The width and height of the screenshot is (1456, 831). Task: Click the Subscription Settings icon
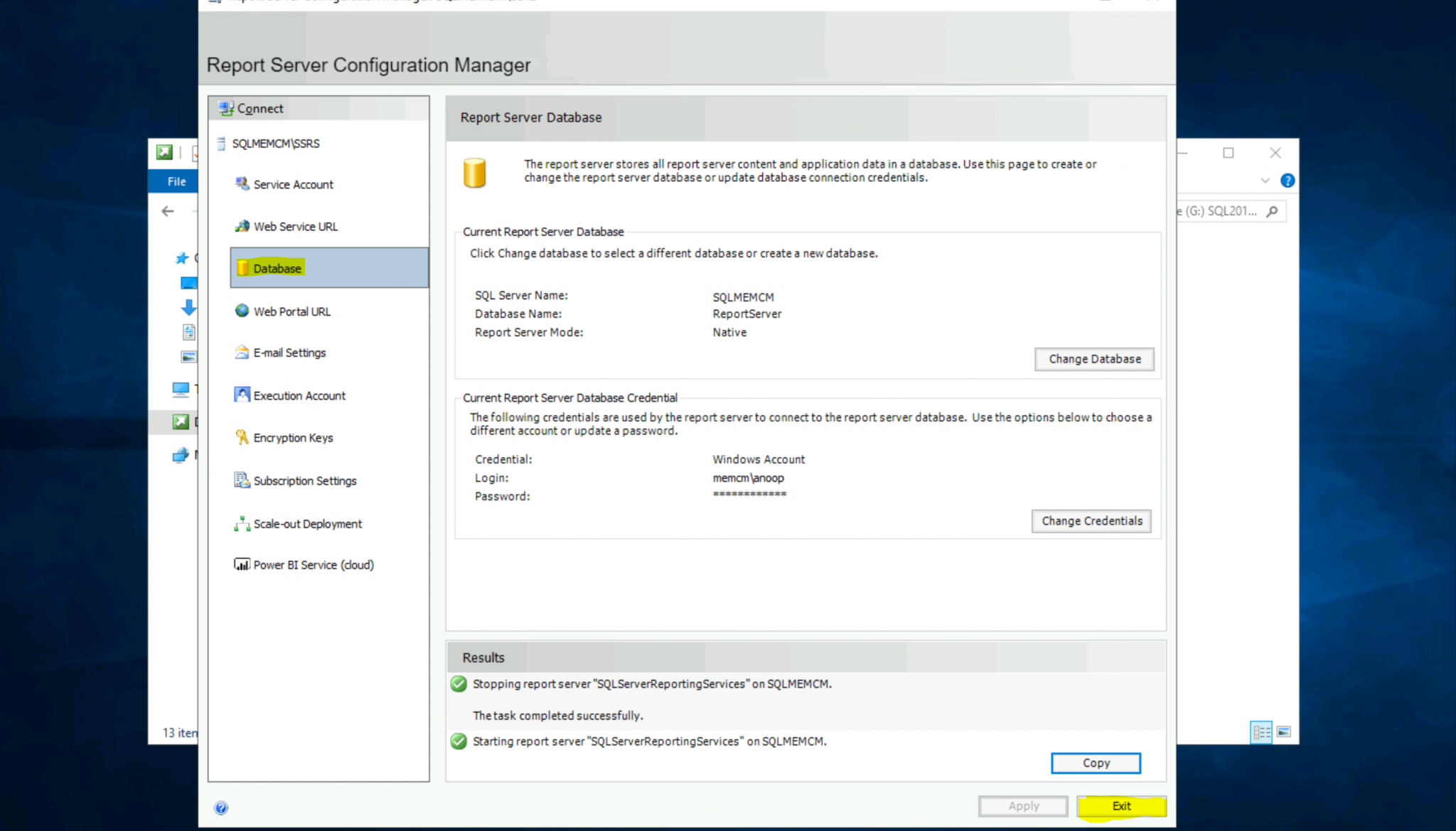click(x=242, y=480)
